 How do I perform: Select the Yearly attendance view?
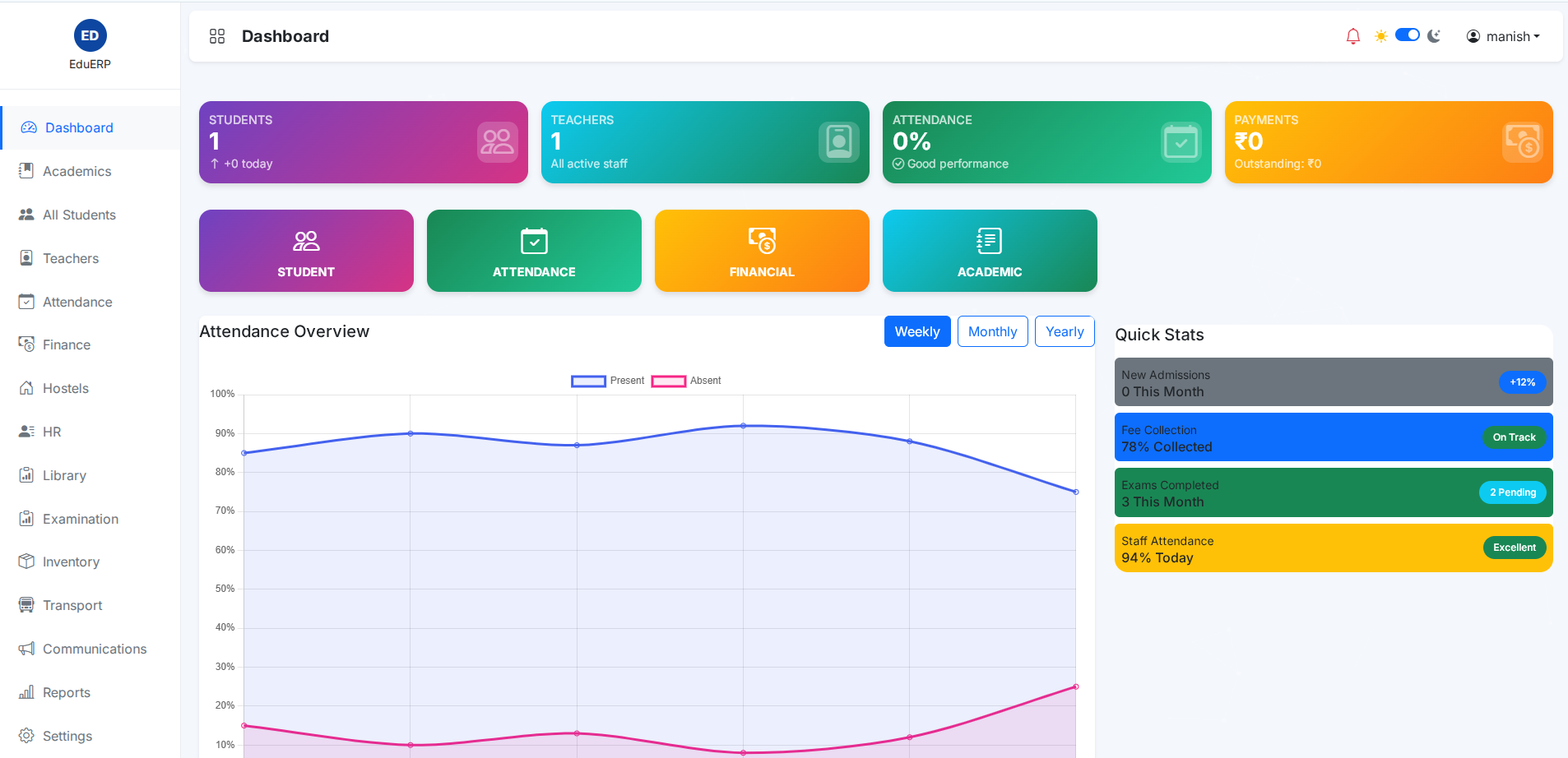tap(1064, 331)
